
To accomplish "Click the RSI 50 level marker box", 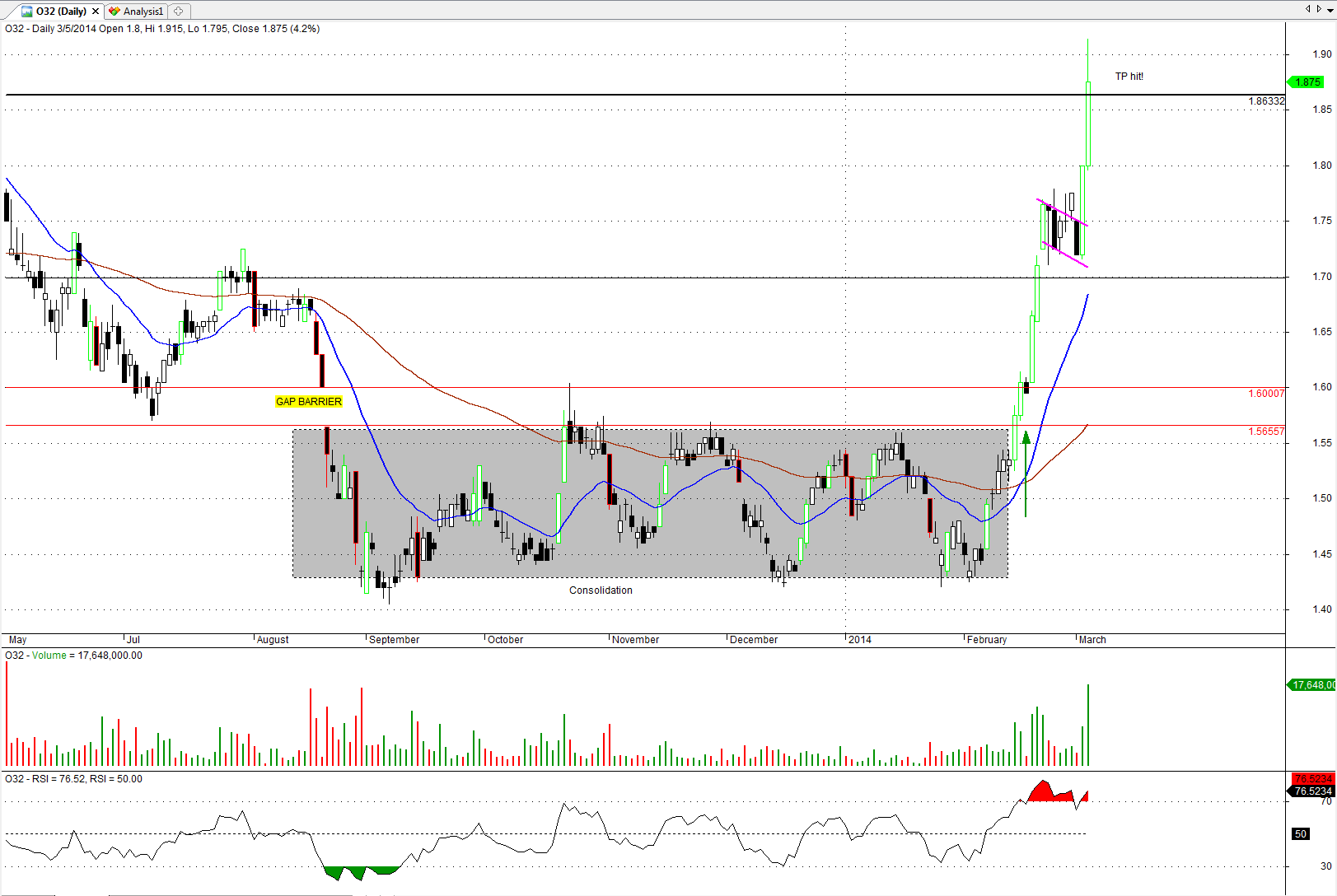I will tap(1301, 834).
